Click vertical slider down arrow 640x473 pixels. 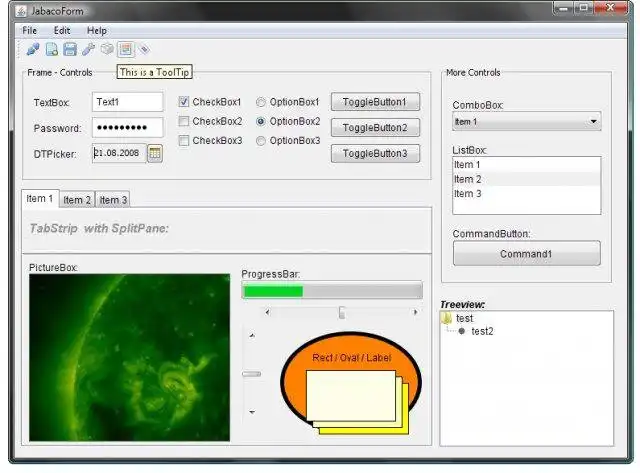point(252,412)
